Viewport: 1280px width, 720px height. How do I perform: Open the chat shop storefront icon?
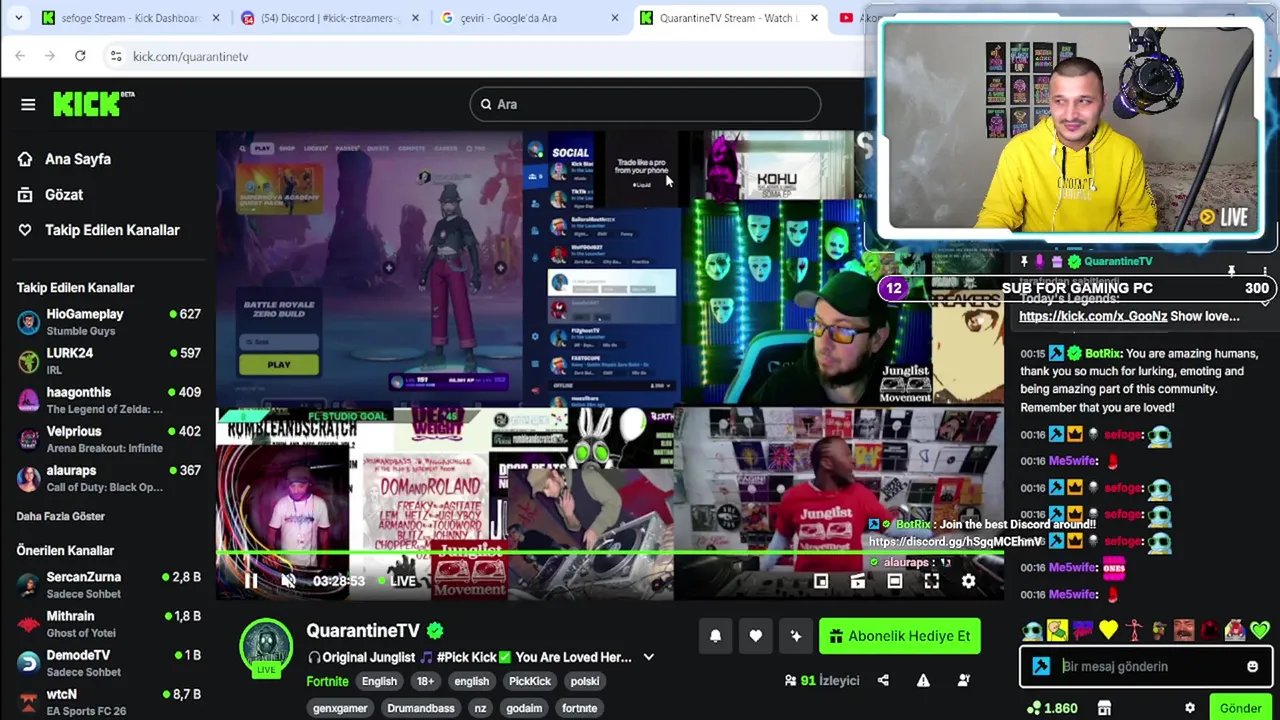click(1104, 708)
